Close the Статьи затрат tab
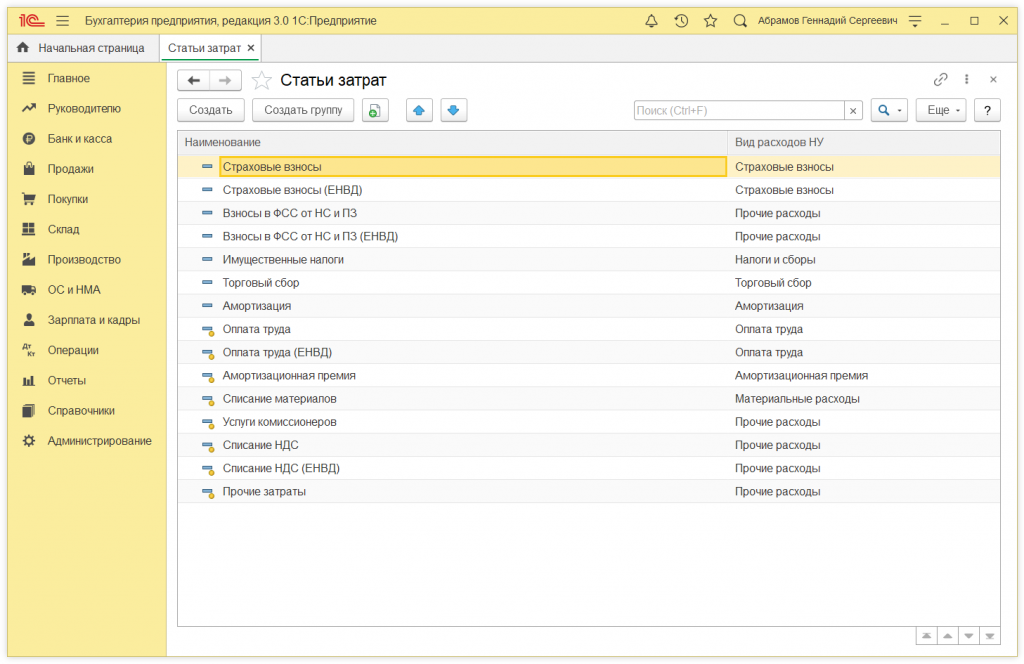Screen dimensions: 1024x664 [251, 48]
